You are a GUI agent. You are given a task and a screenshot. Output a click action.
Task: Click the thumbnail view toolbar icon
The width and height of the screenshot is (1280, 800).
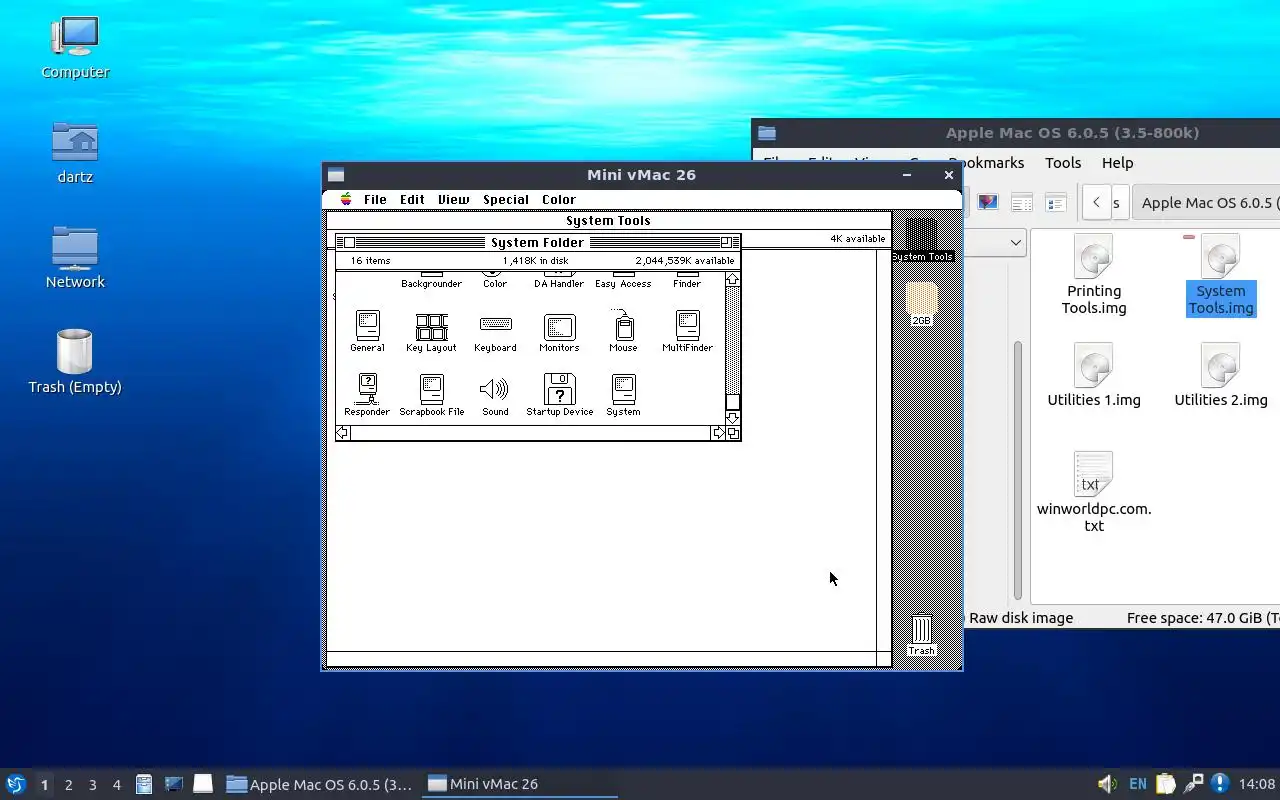coord(988,202)
